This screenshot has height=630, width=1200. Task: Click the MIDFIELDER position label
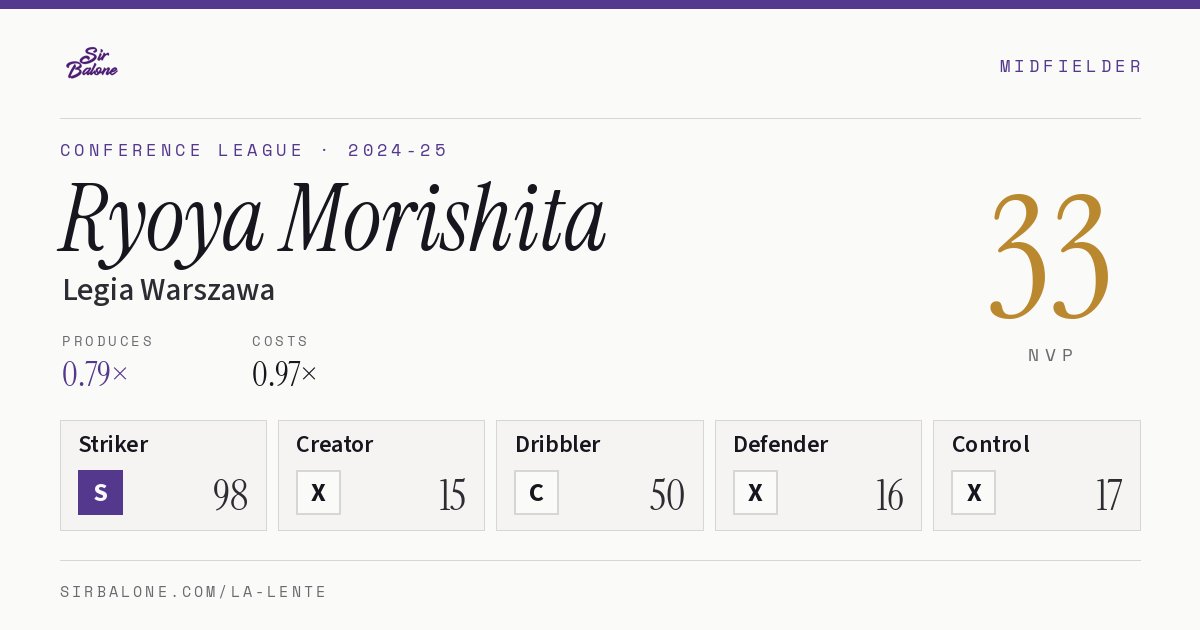[x=1070, y=66]
